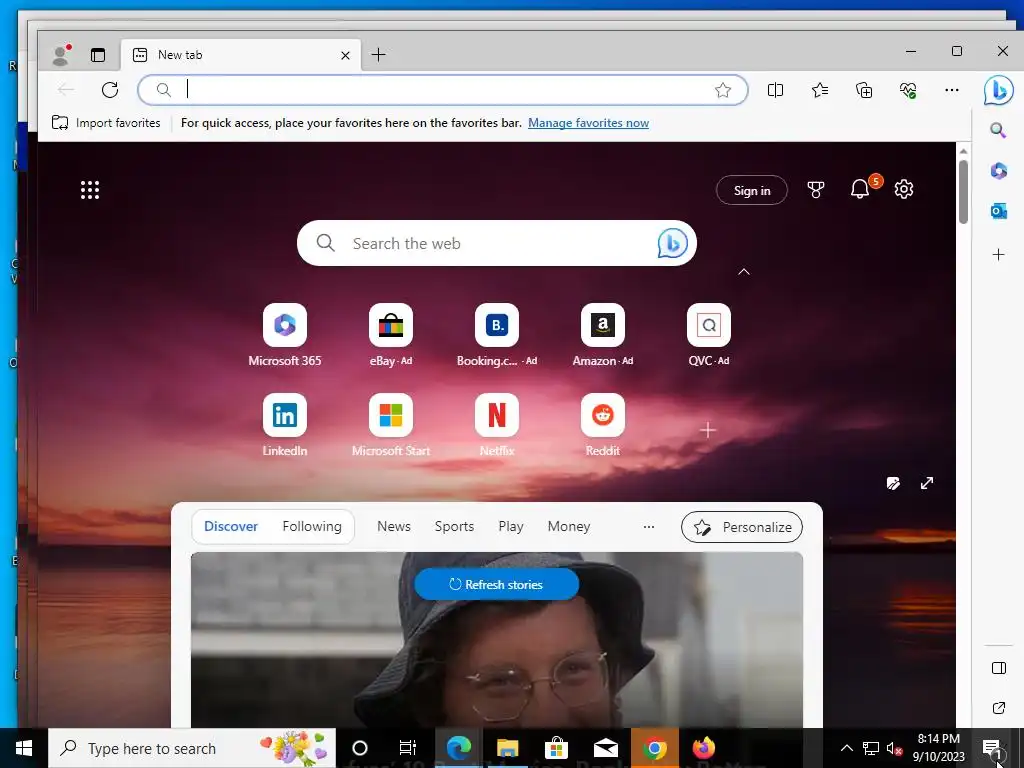Open Amazon quick link
The height and width of the screenshot is (768, 1024).
[x=603, y=335]
